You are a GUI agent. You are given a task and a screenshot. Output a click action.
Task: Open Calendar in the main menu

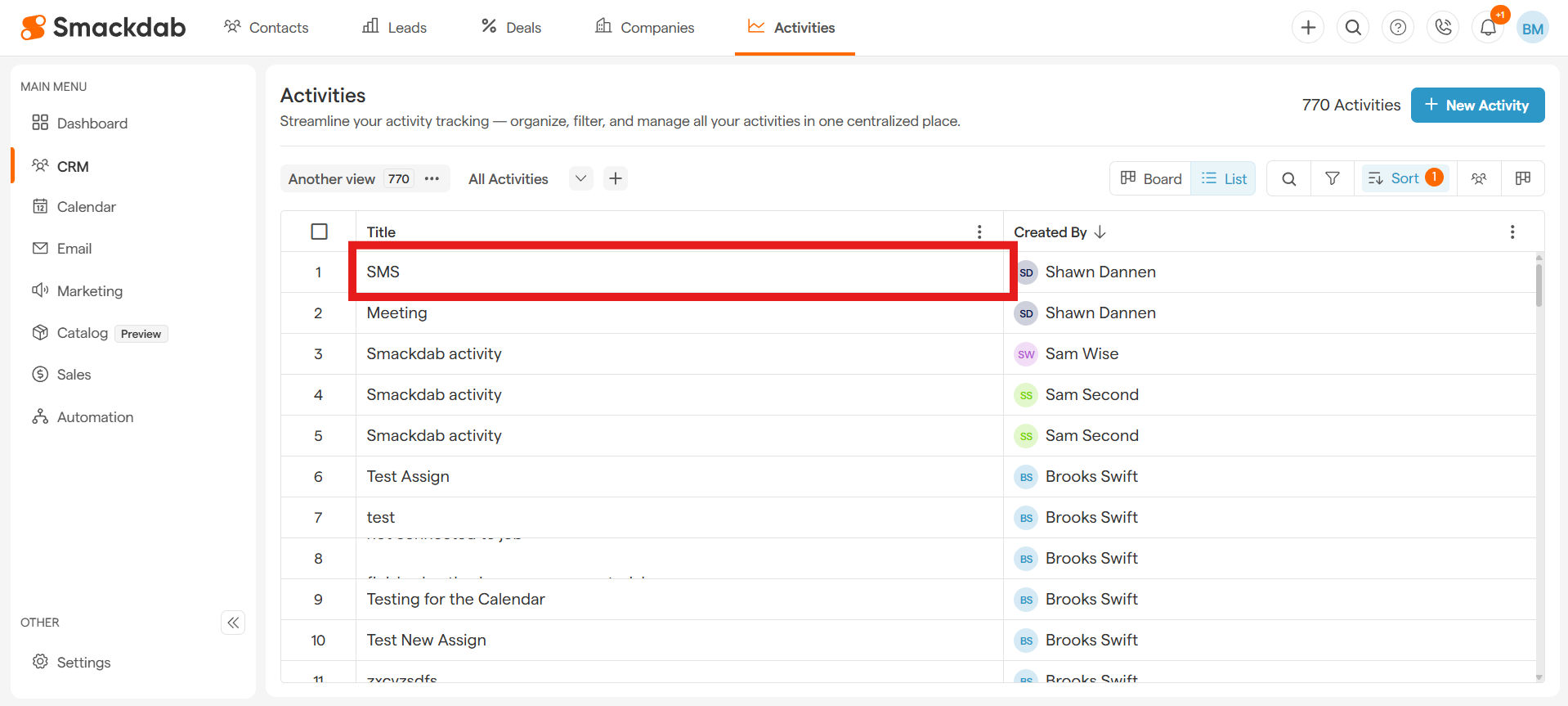point(86,207)
